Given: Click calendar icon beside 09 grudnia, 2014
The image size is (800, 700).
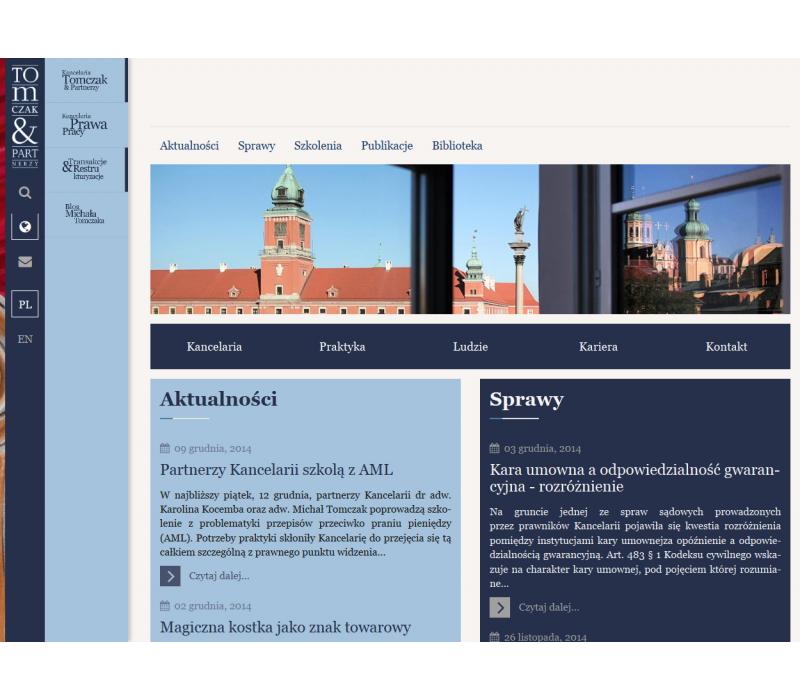Looking at the screenshot, I should [165, 449].
